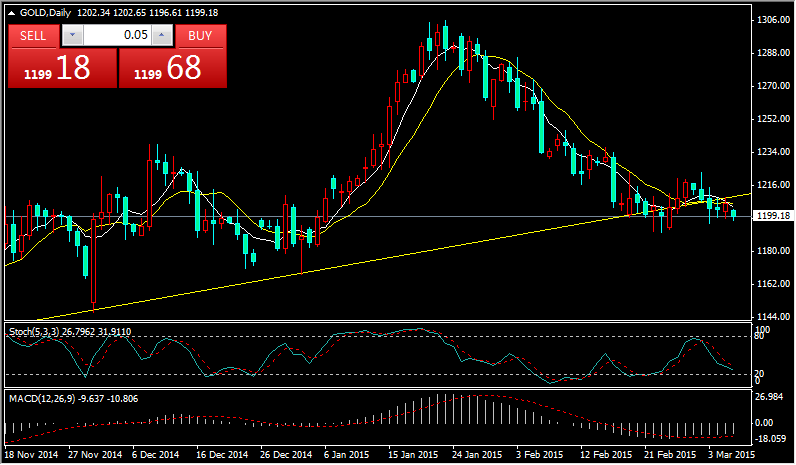Click the BUY button
Viewport: 796px width, 465px height.
(x=201, y=36)
